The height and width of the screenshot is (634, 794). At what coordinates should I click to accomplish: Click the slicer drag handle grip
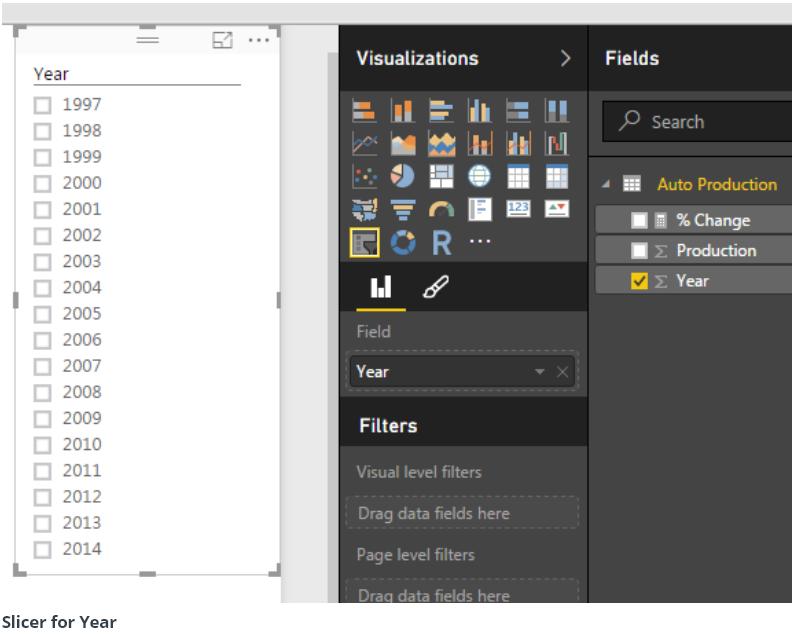coord(147,40)
